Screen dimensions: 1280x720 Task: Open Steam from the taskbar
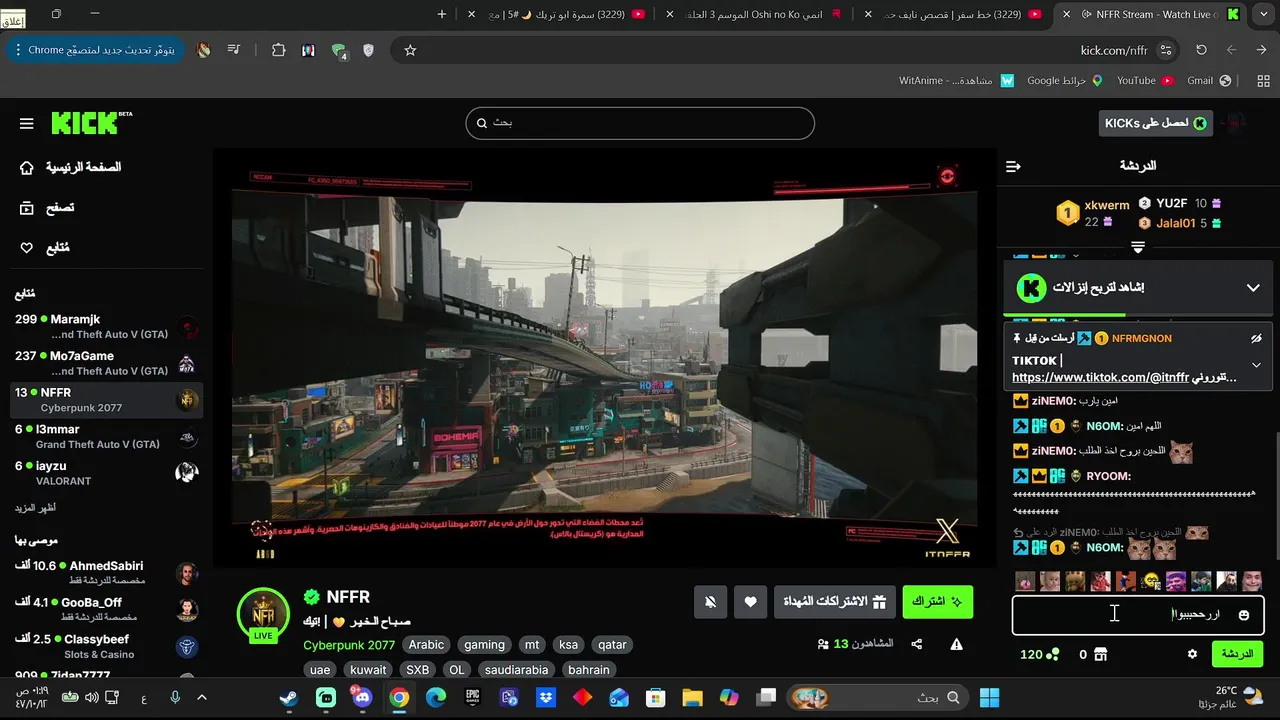click(x=288, y=698)
